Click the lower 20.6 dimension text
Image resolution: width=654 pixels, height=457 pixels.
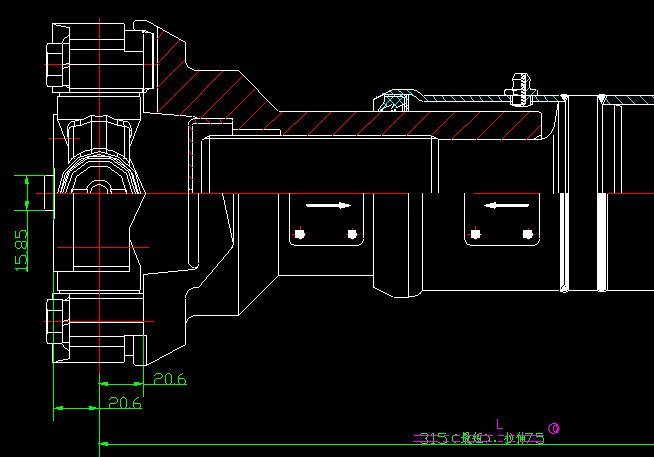coord(124,403)
